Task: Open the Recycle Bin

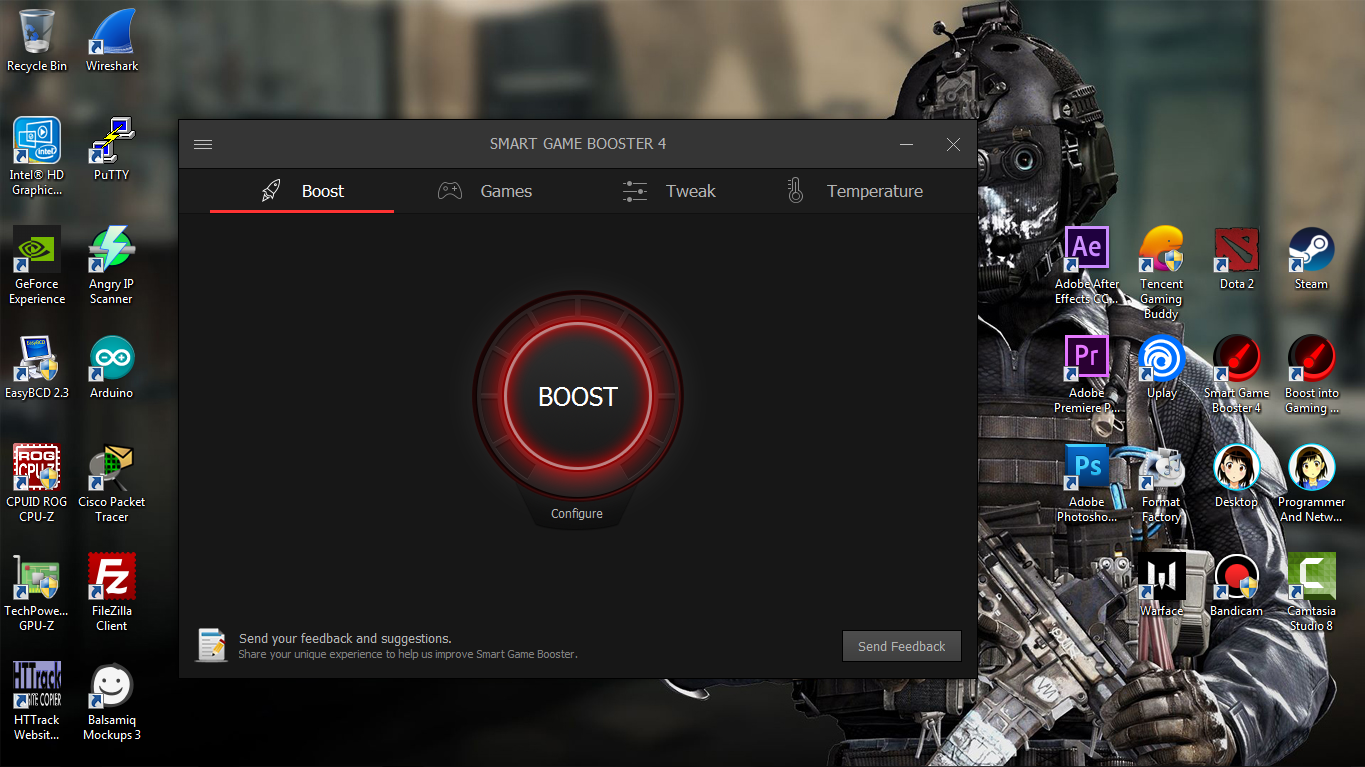Action: pyautogui.click(x=37, y=30)
